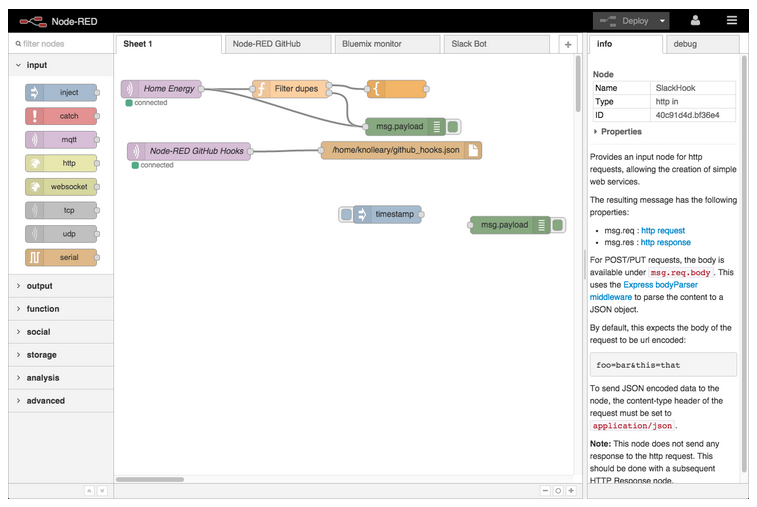This screenshot has width=757, height=507.
Task: Click the palette collapse-all up arrow
Action: 89,491
